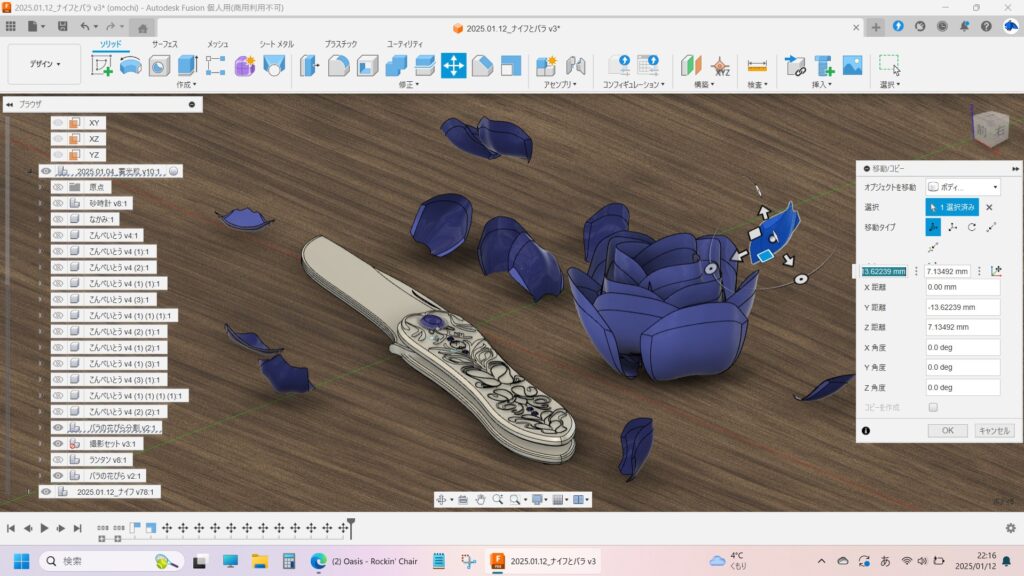Confirm the move with OK button

point(947,431)
